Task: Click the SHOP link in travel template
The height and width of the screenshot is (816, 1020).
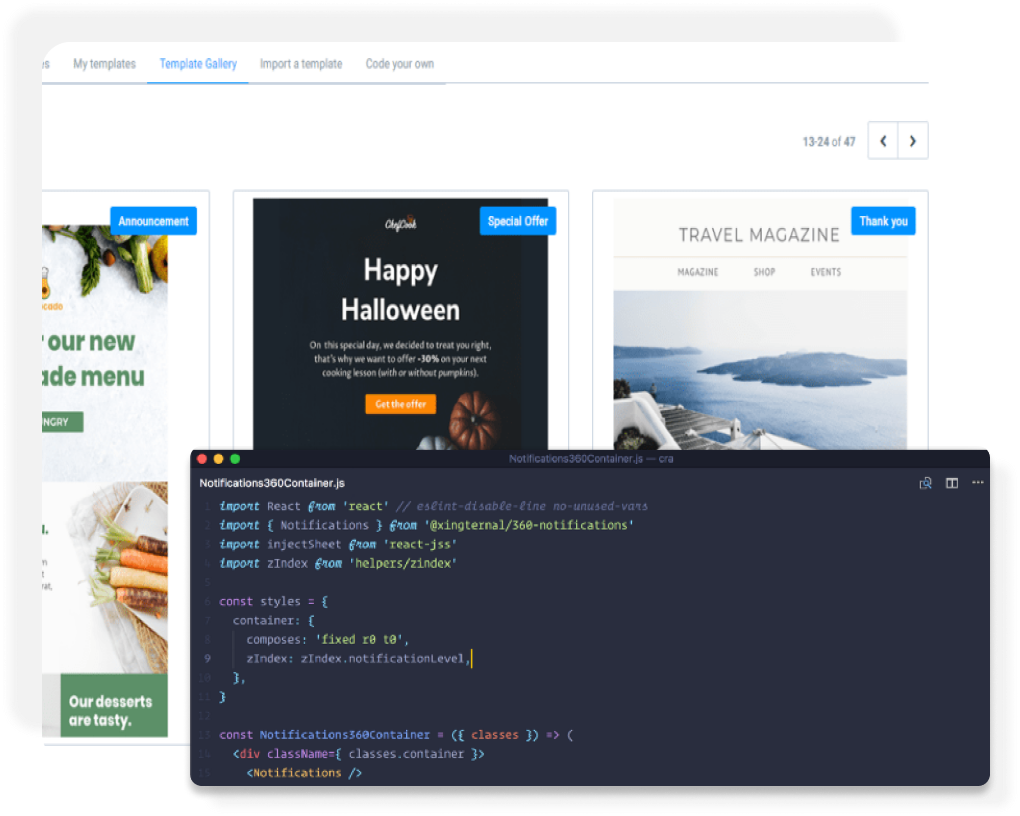Action: [x=764, y=272]
